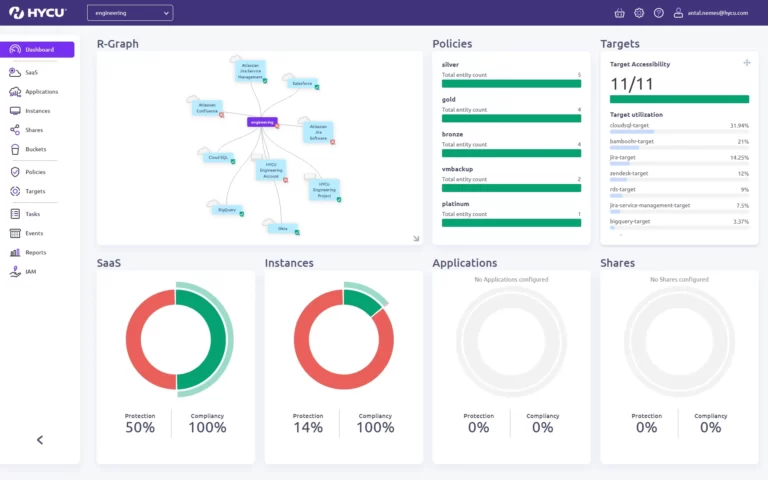The height and width of the screenshot is (480, 768).
Task: Open the Reports page from sidebar
Action: [35, 252]
